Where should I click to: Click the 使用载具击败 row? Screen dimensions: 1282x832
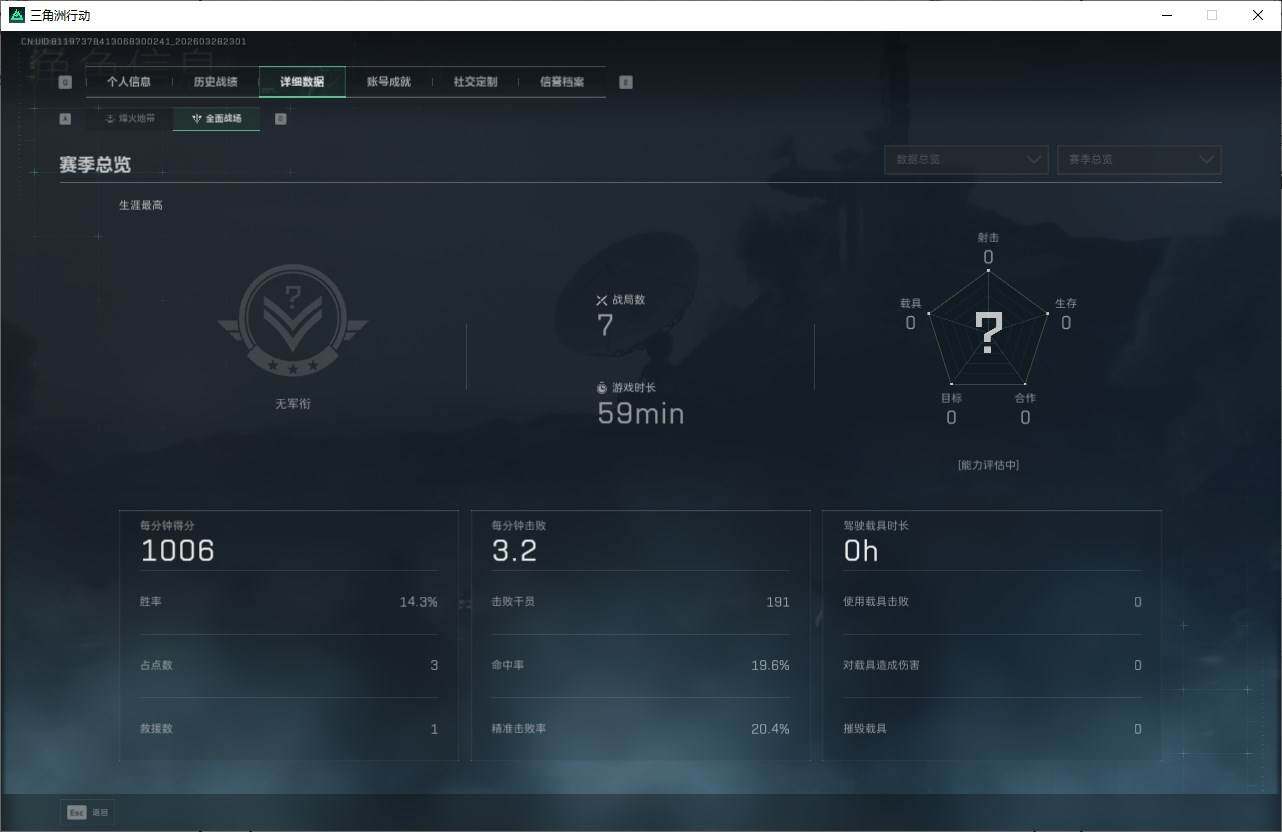click(992, 602)
